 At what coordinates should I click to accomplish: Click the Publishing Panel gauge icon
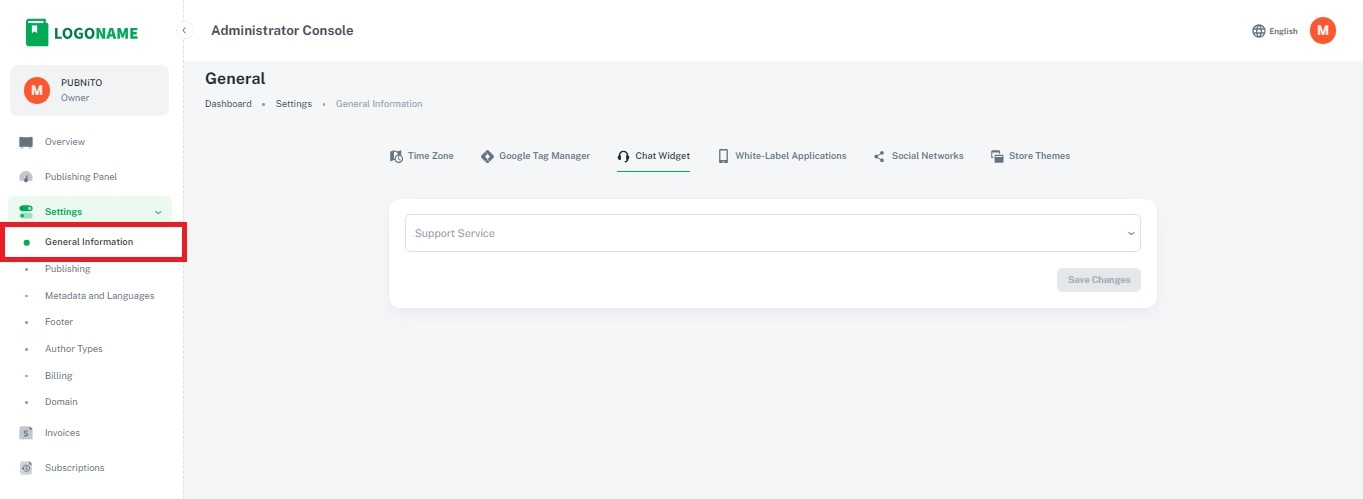(x=26, y=177)
